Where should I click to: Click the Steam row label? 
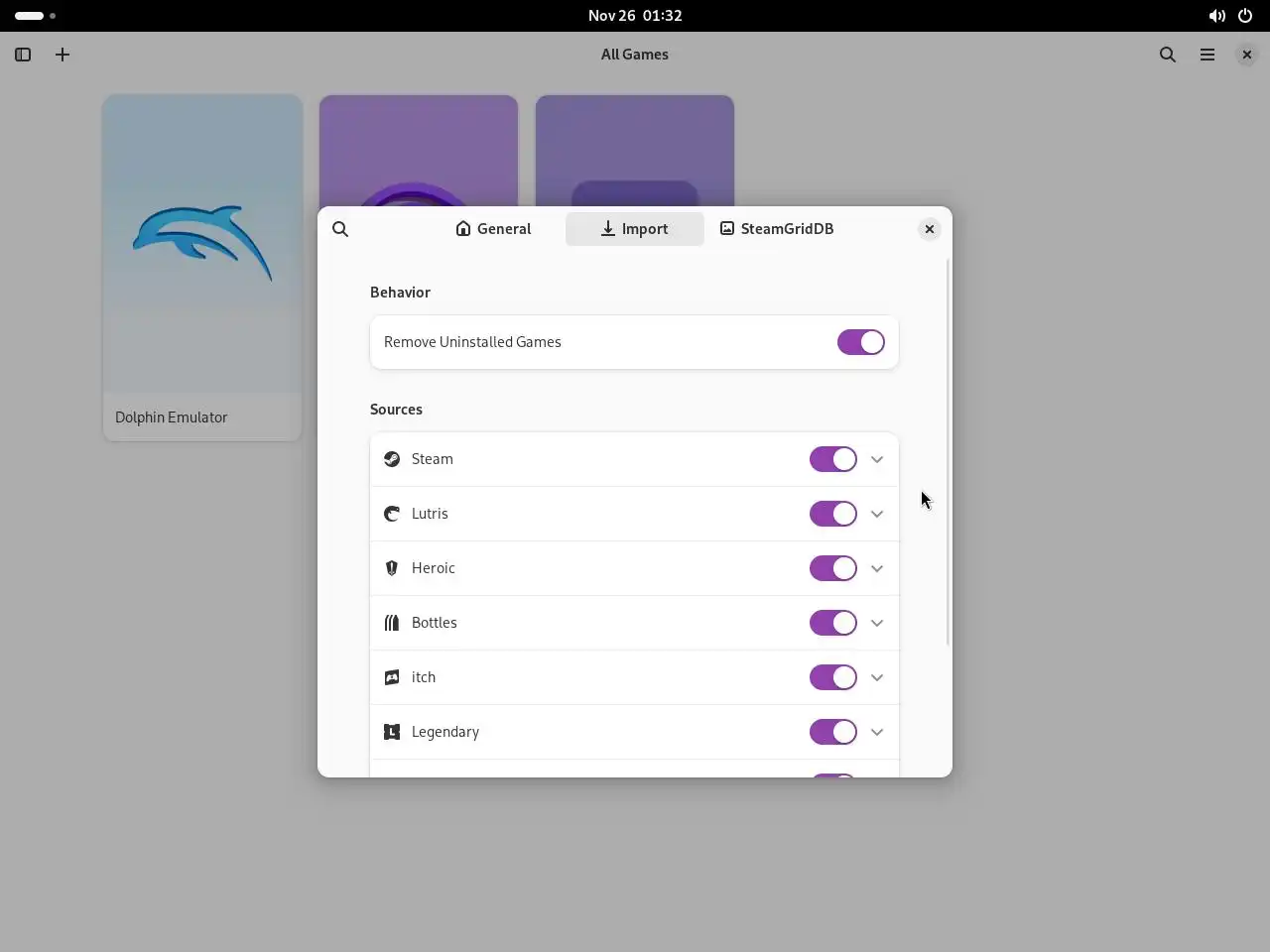(433, 459)
